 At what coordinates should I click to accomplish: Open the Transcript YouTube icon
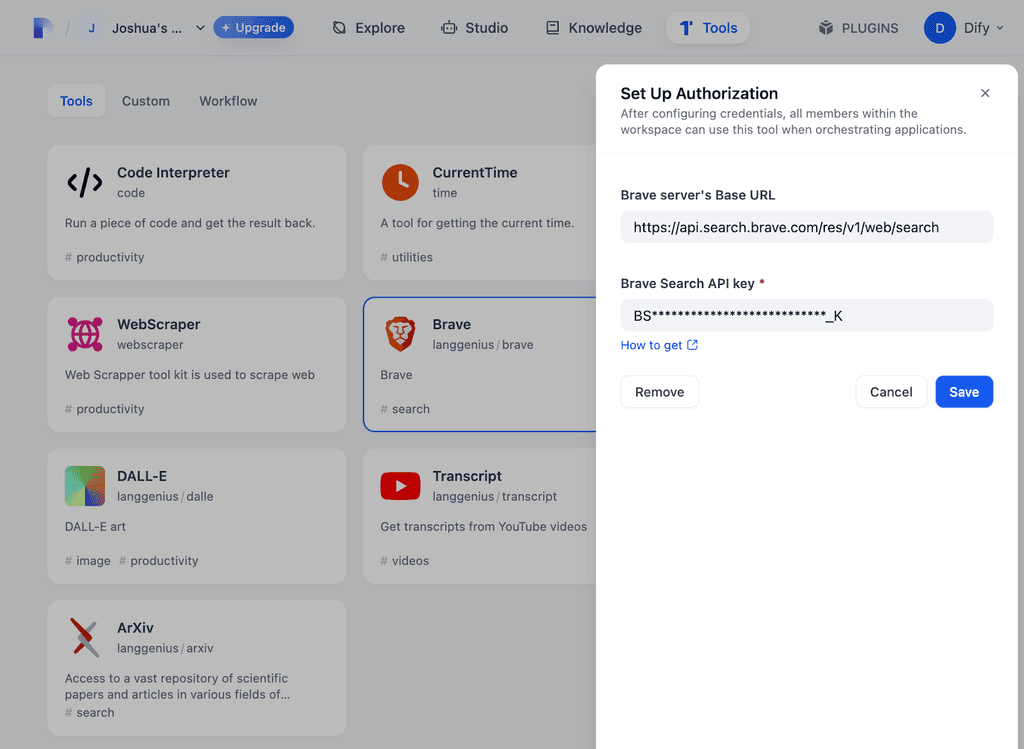click(400, 487)
